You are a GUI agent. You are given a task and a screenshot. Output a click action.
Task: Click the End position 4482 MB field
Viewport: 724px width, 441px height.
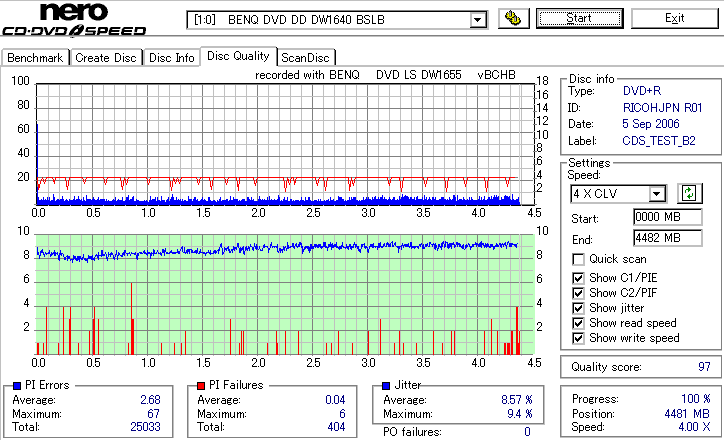(x=668, y=238)
